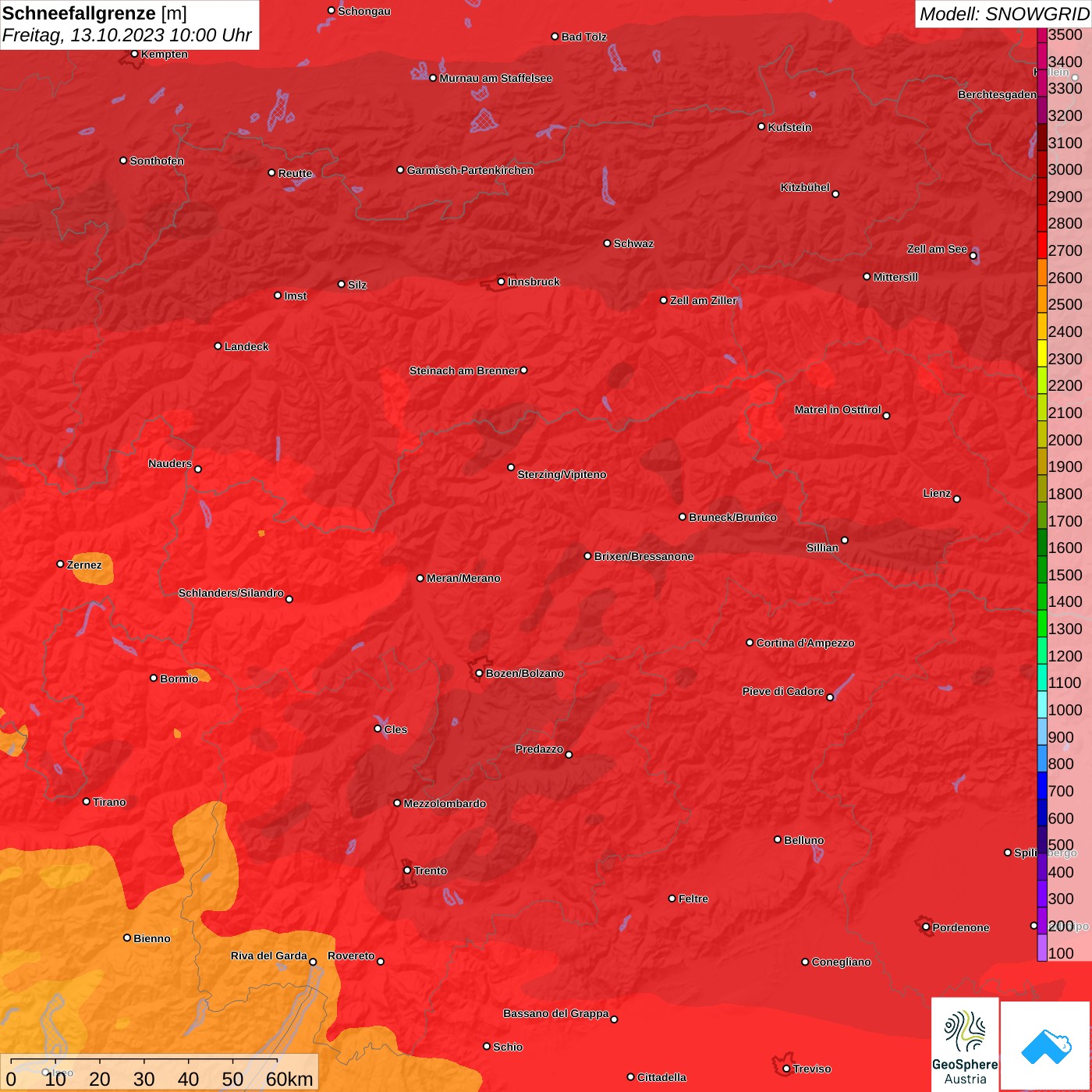
Task: Select the violet 100 legend swatch
Action: [1042, 948]
